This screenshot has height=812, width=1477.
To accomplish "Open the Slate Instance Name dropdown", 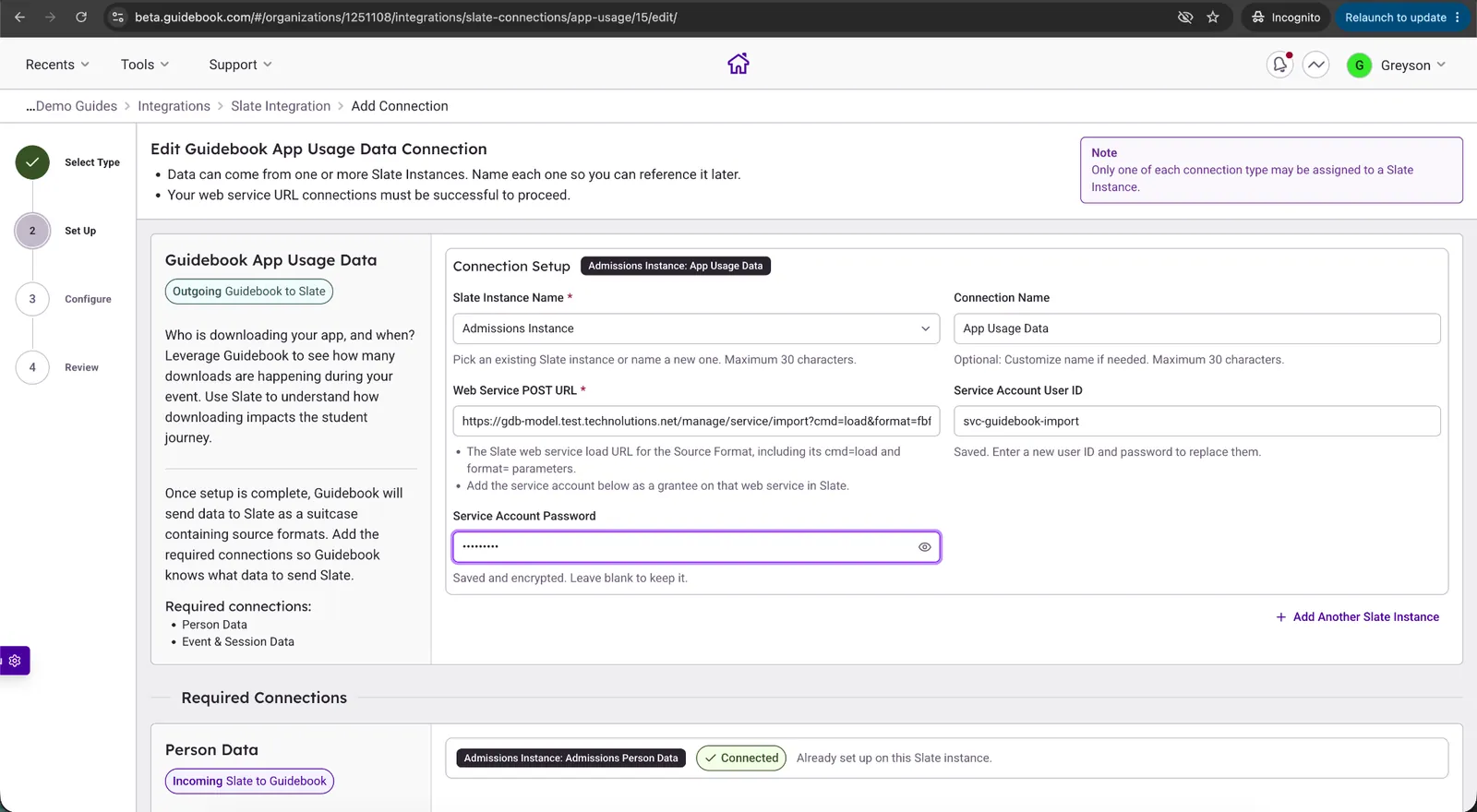I will coord(696,328).
